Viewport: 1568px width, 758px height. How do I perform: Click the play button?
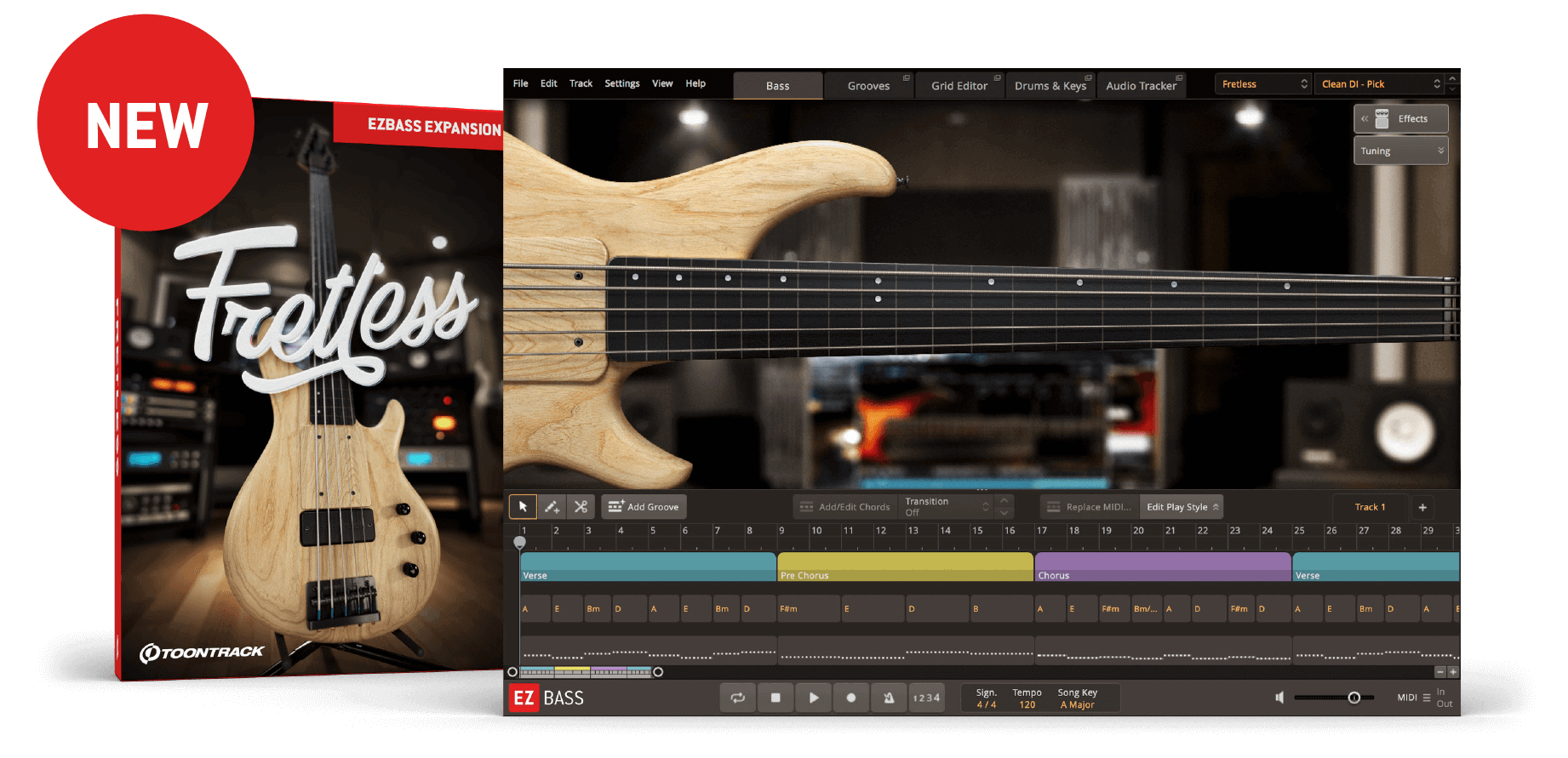click(x=814, y=698)
